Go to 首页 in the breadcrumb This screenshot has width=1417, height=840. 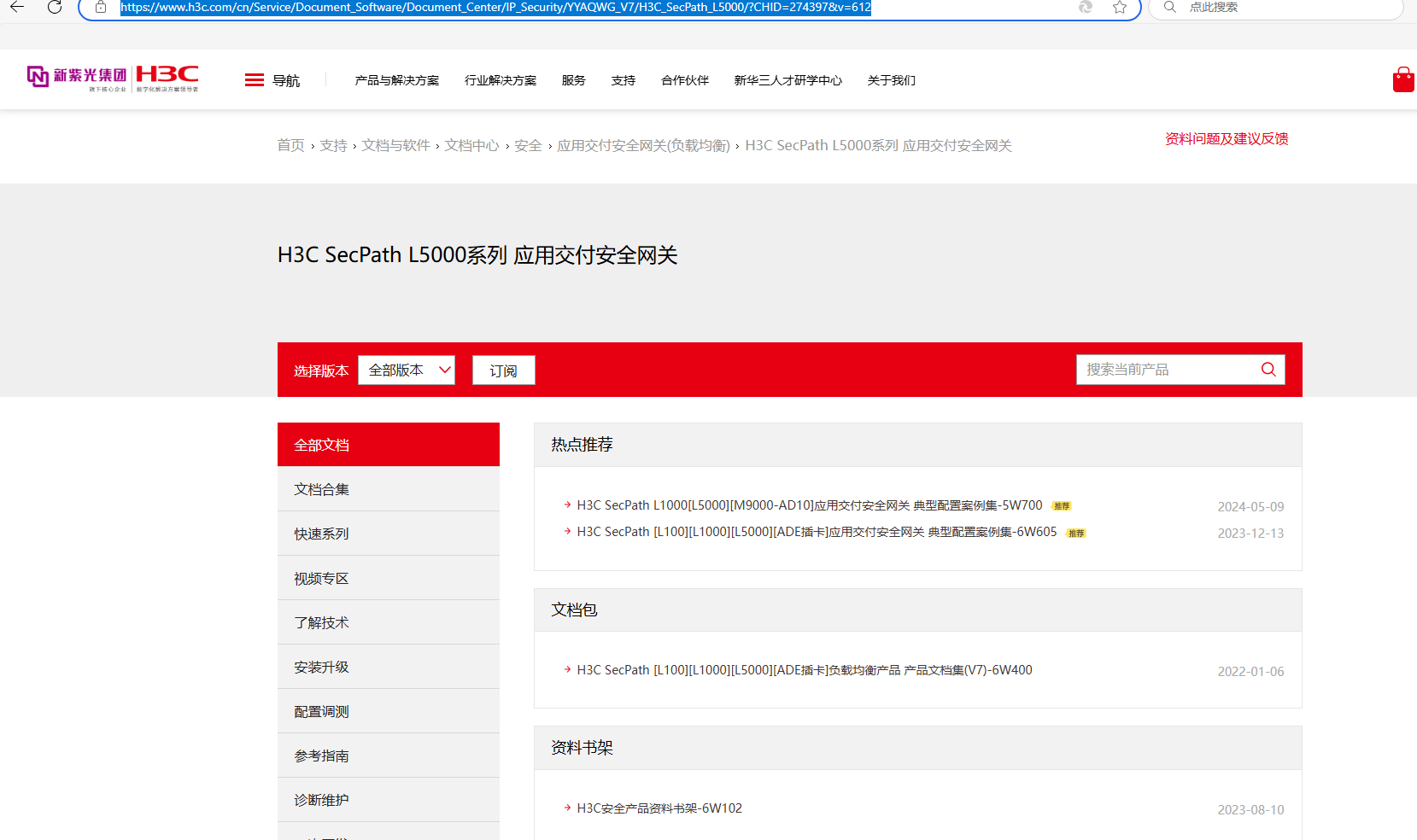290,146
